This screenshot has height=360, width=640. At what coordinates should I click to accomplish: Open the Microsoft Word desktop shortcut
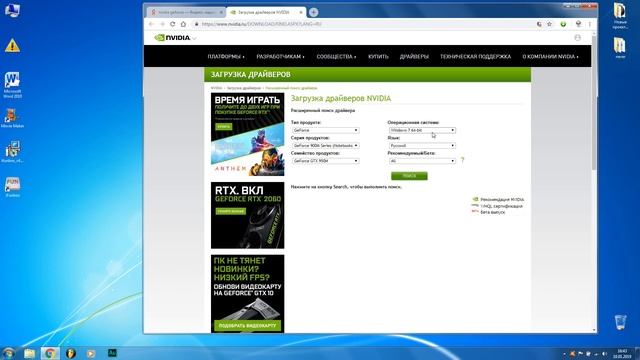pos(12,85)
